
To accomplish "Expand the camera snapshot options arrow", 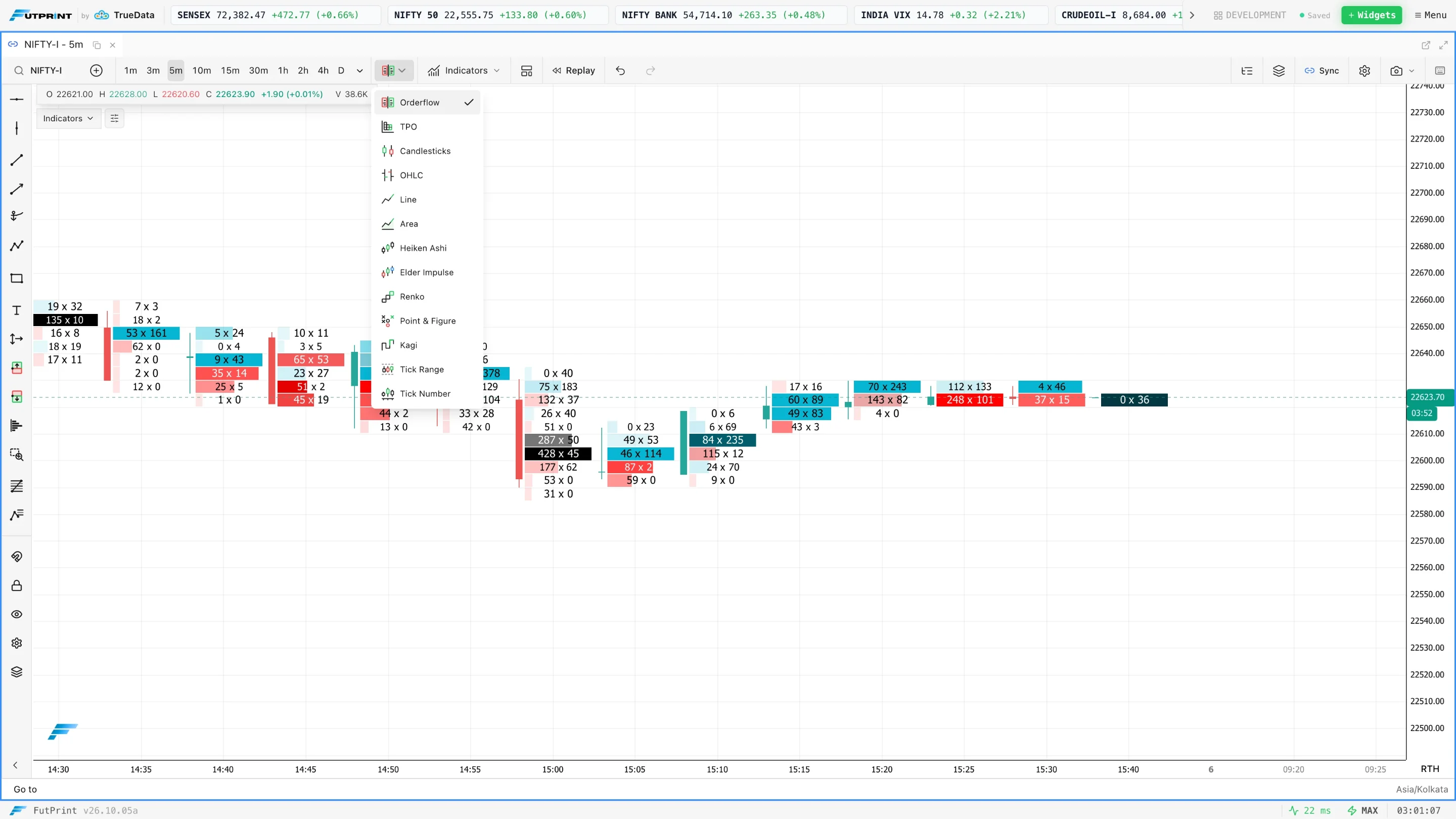I will [x=1412, y=71].
